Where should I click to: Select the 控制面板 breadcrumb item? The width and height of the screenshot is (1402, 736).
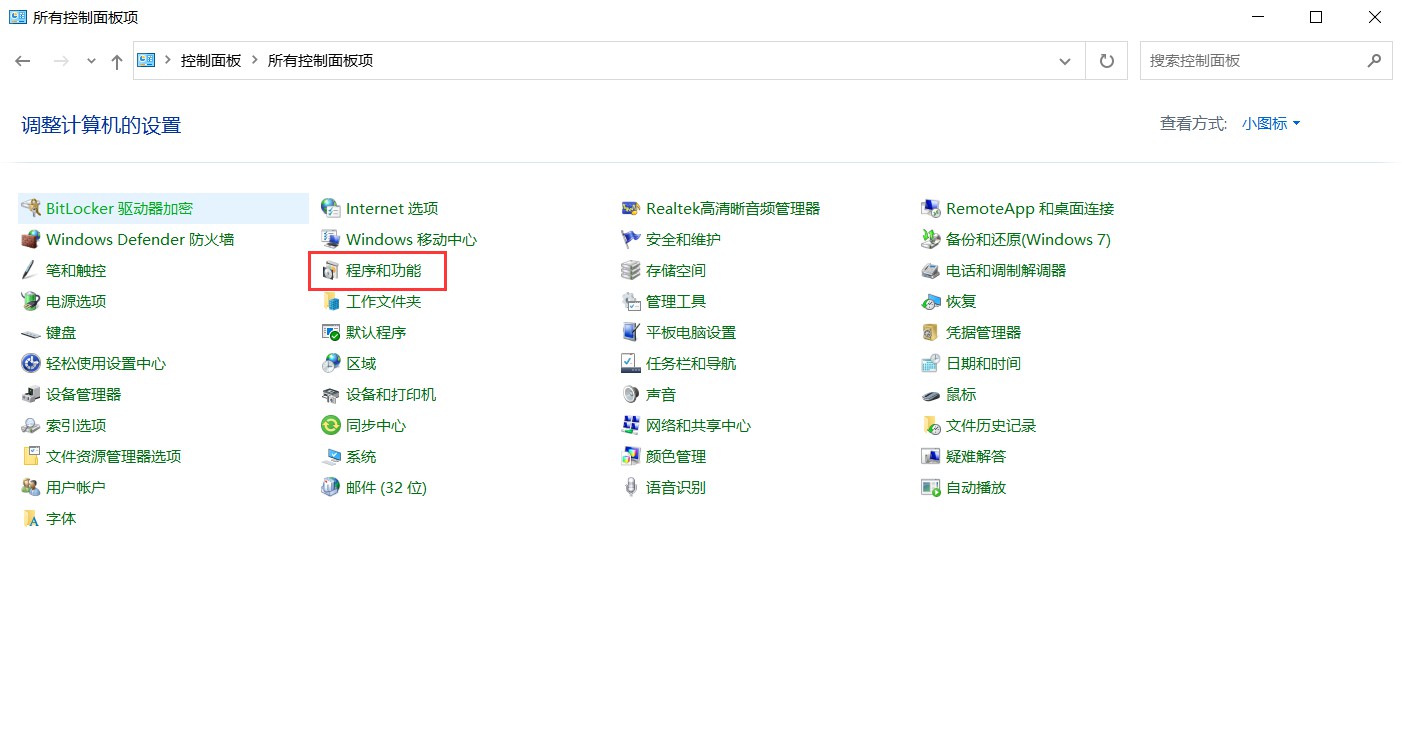[211, 61]
